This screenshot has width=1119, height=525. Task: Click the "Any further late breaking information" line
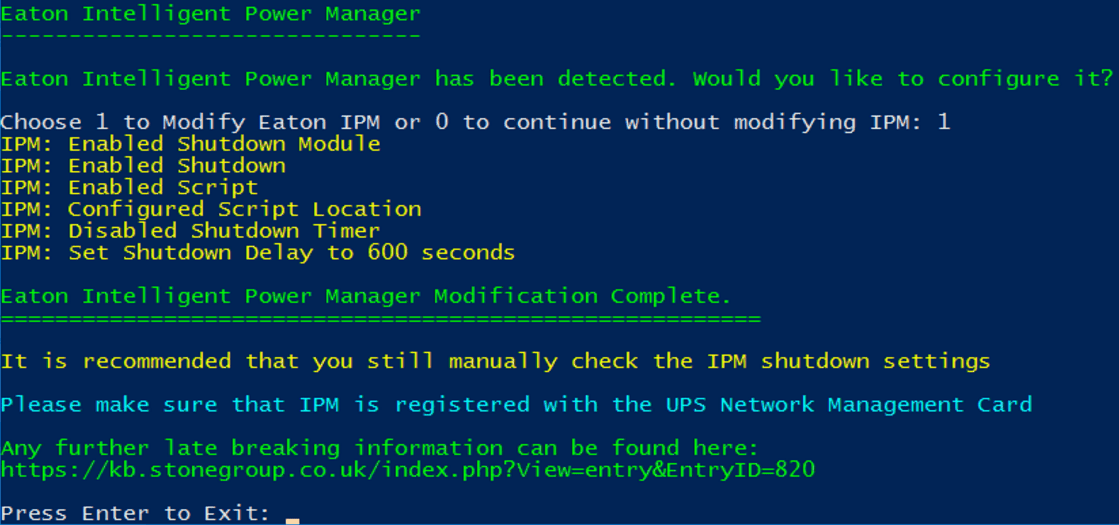click(x=379, y=448)
